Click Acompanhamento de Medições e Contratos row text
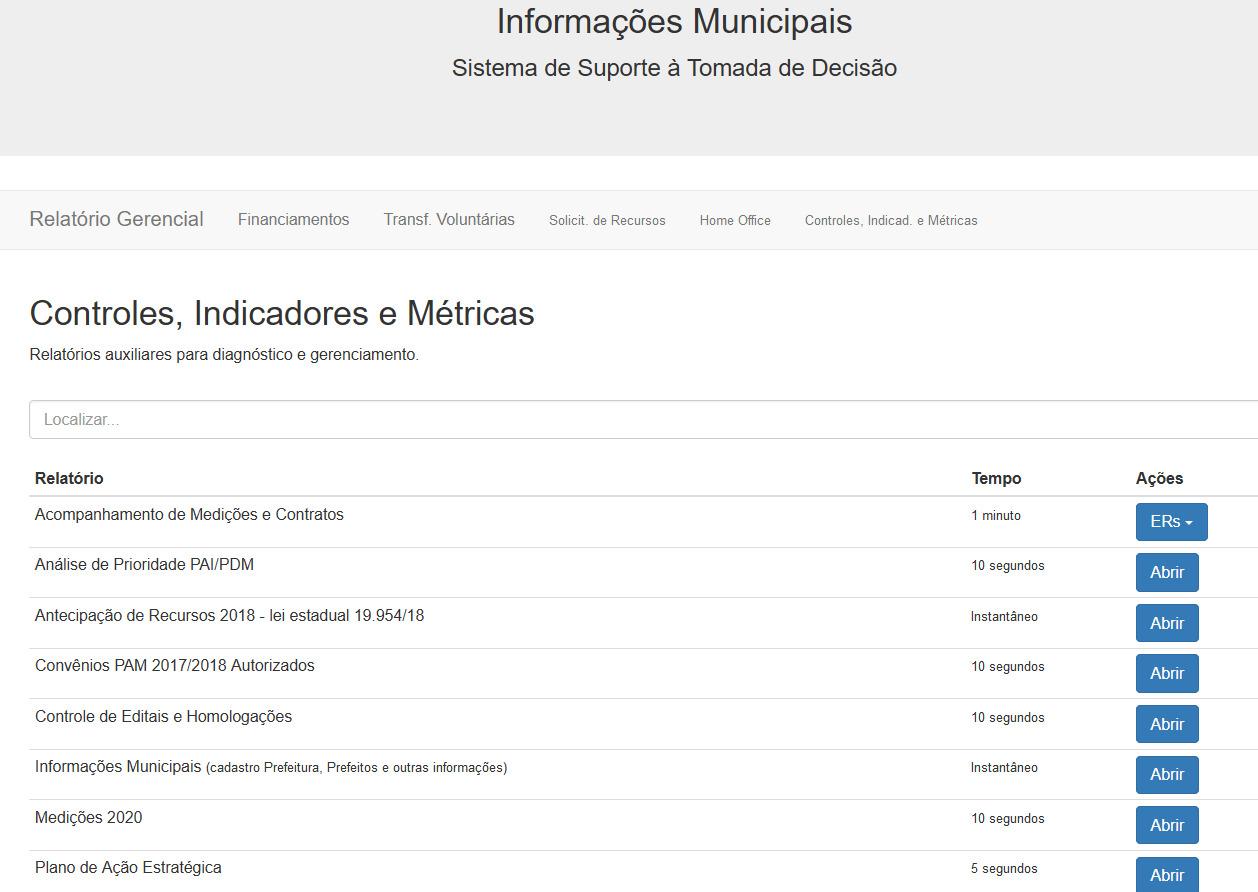 point(189,514)
